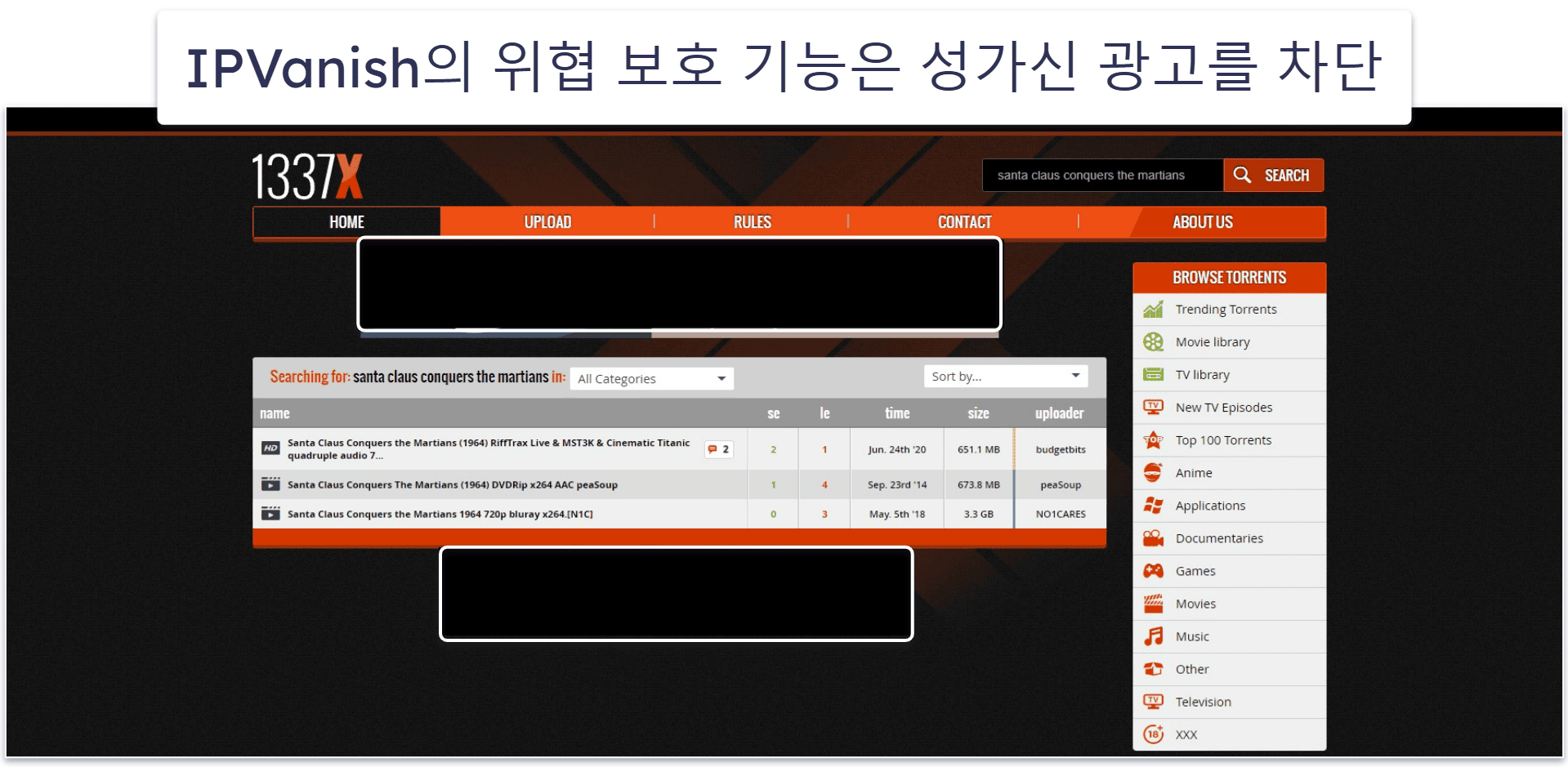Click the 1337X site logo
The width and height of the screenshot is (1568, 767).
tap(307, 176)
